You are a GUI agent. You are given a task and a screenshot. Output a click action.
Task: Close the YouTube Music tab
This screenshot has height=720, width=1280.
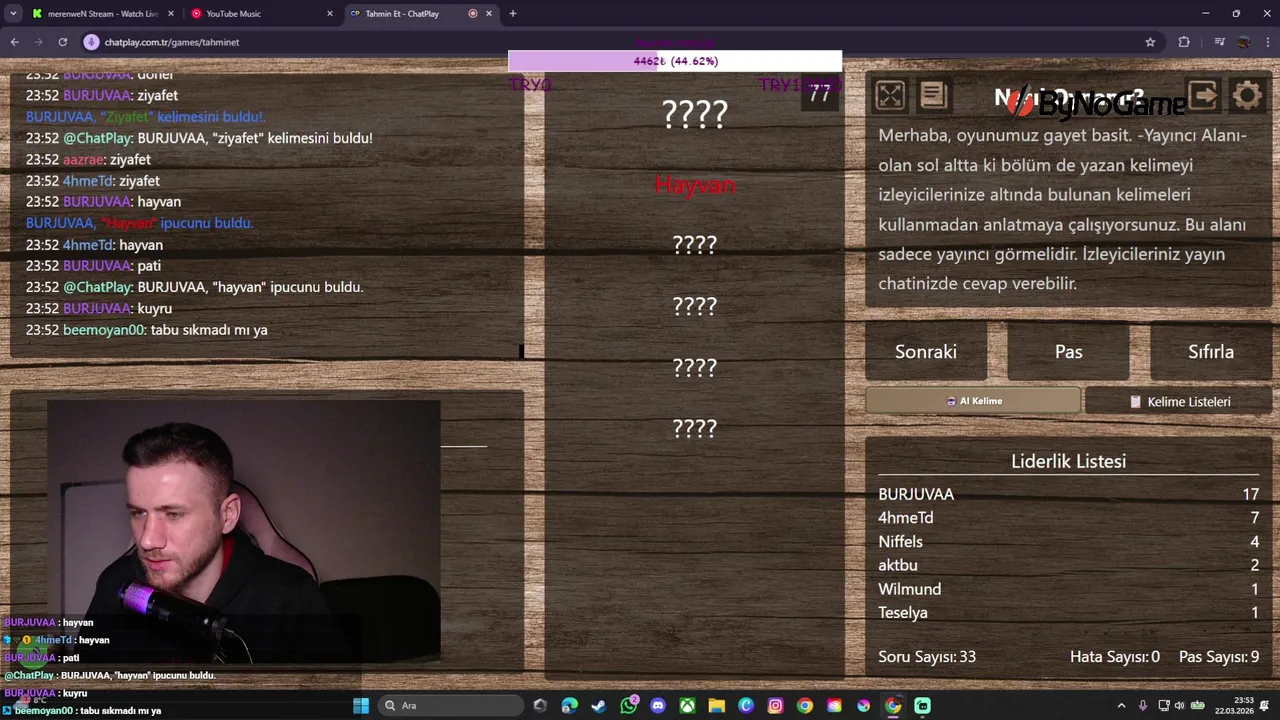(x=330, y=14)
